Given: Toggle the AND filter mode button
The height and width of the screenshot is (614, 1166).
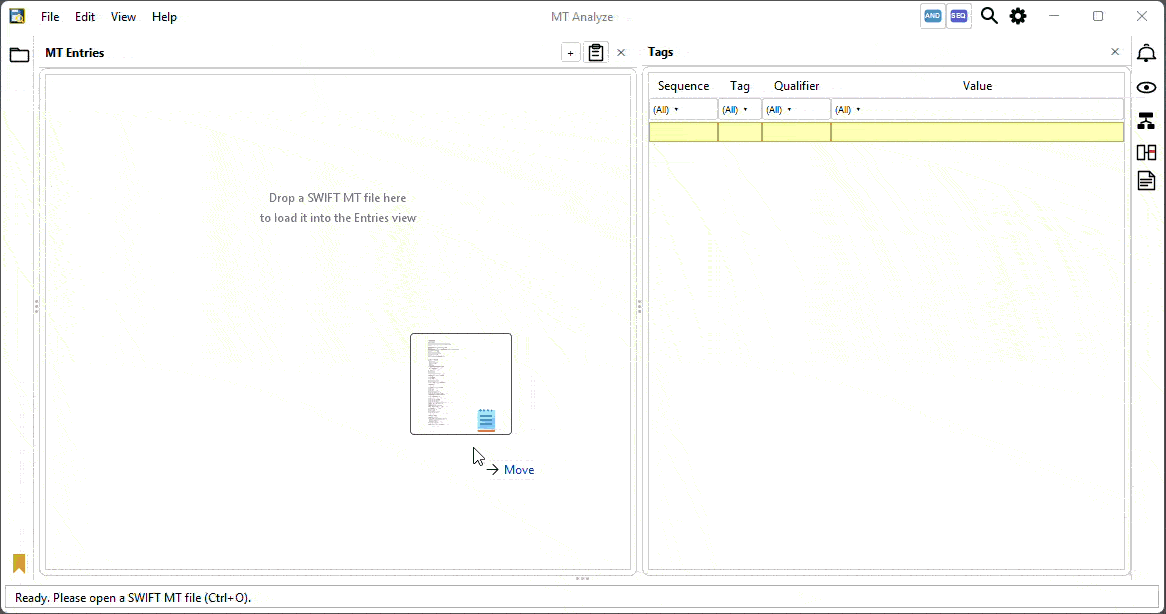Looking at the screenshot, I should 933,16.
